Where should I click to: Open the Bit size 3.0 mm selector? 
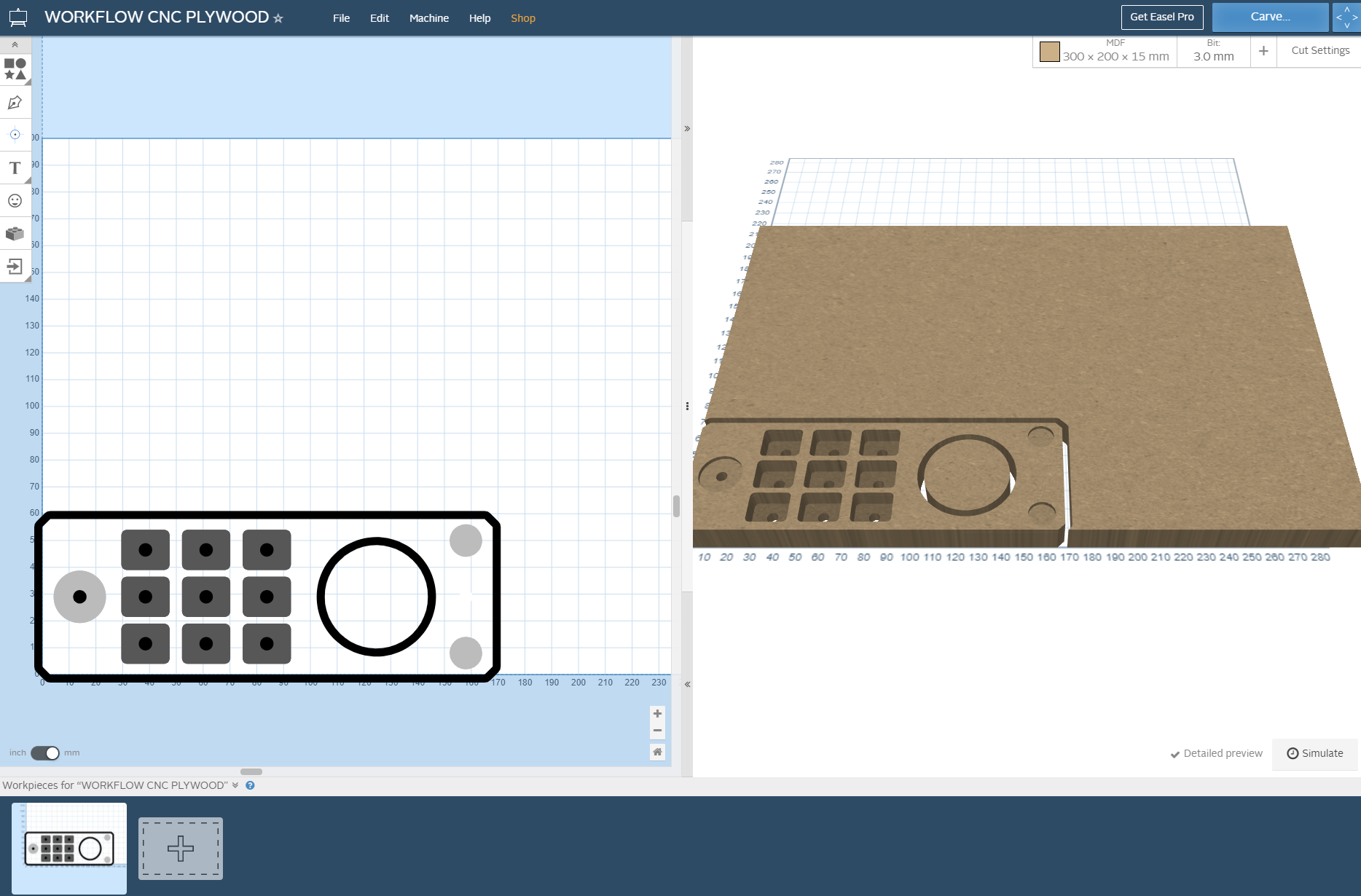(x=1212, y=51)
